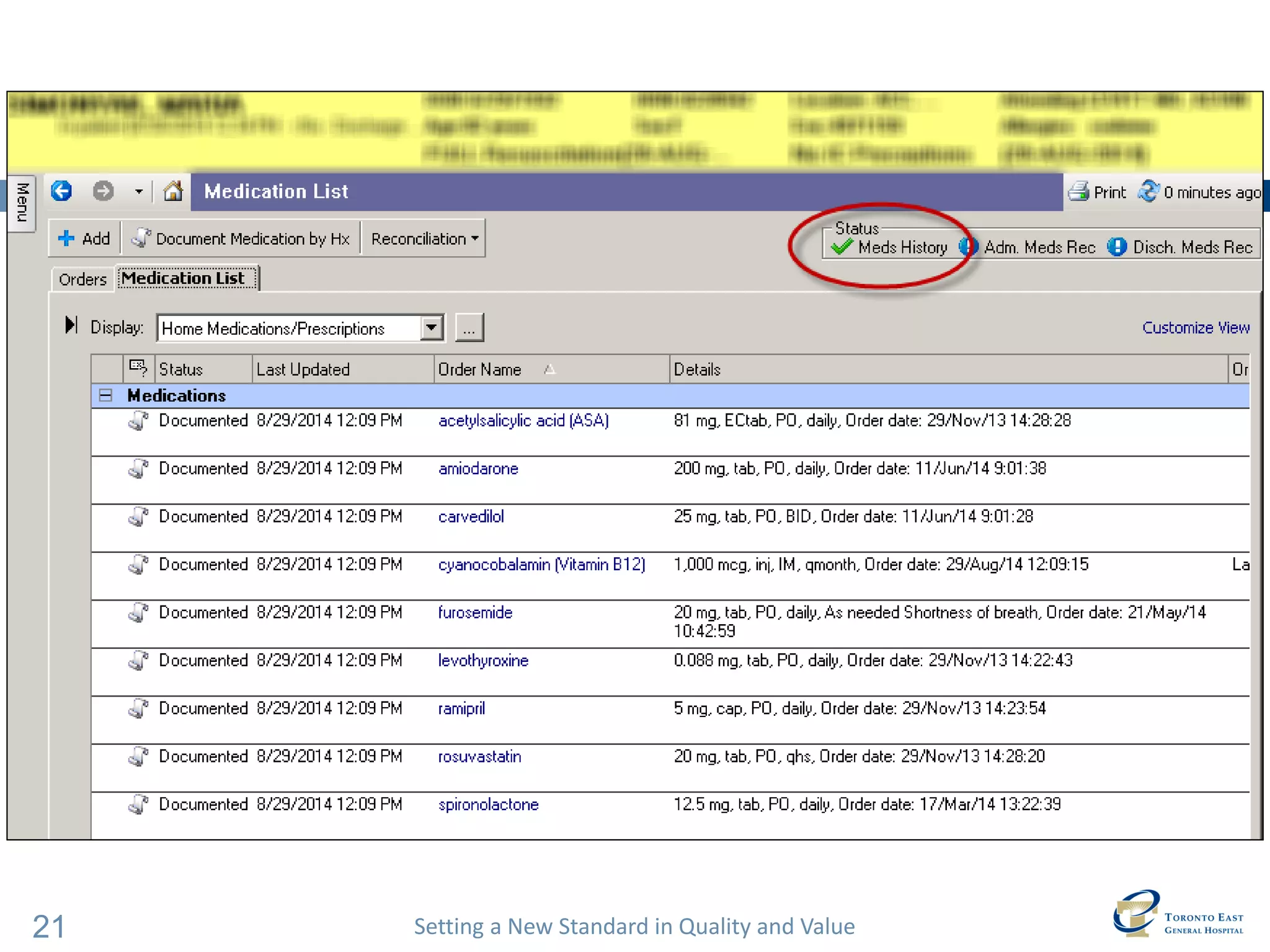
Task: Click the Add button
Action: 84,239
